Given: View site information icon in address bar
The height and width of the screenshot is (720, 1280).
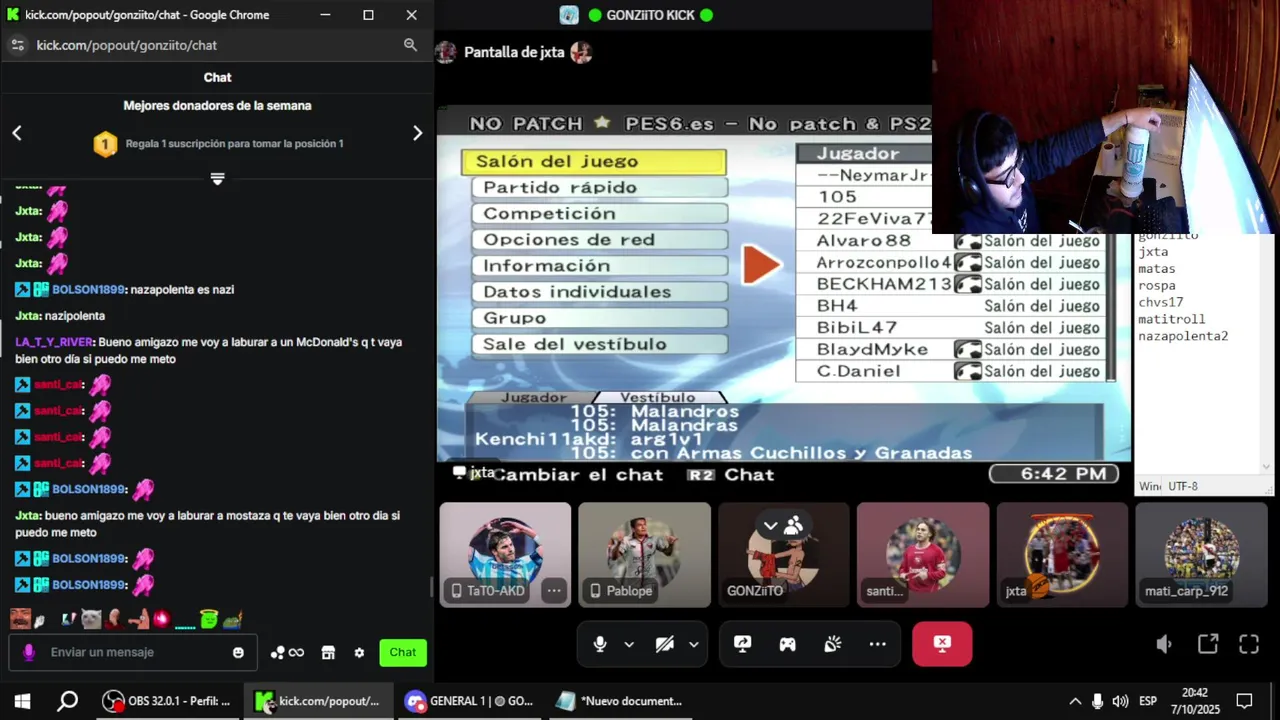Looking at the screenshot, I should [x=17, y=45].
